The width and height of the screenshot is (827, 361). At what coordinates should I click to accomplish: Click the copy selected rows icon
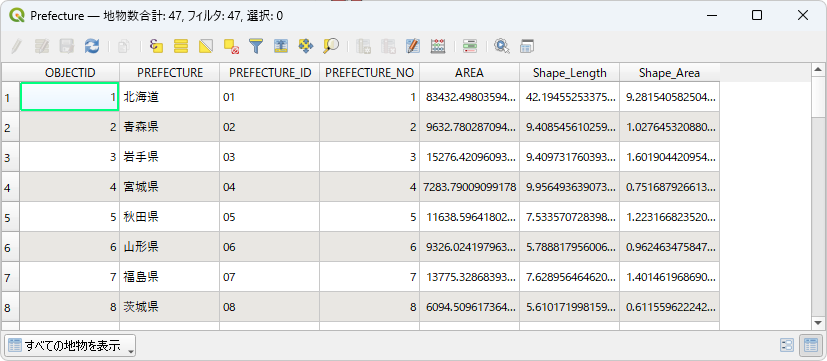(123, 46)
